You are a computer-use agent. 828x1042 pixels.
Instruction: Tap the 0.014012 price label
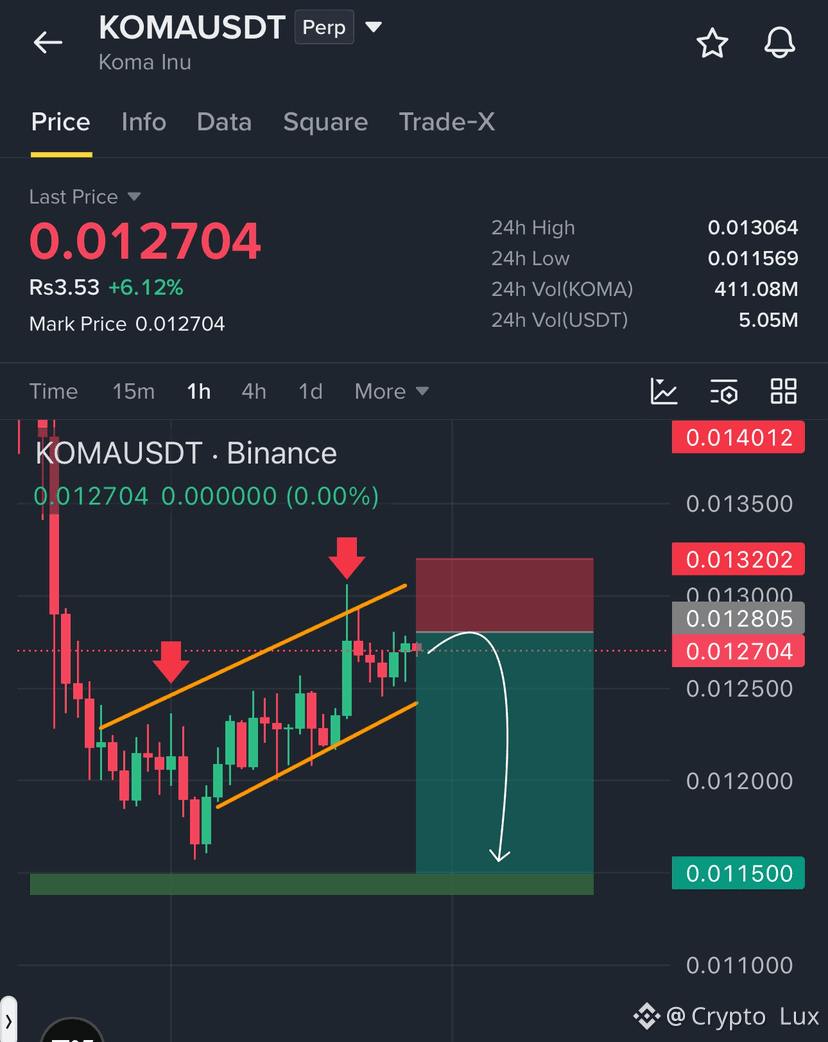738,437
